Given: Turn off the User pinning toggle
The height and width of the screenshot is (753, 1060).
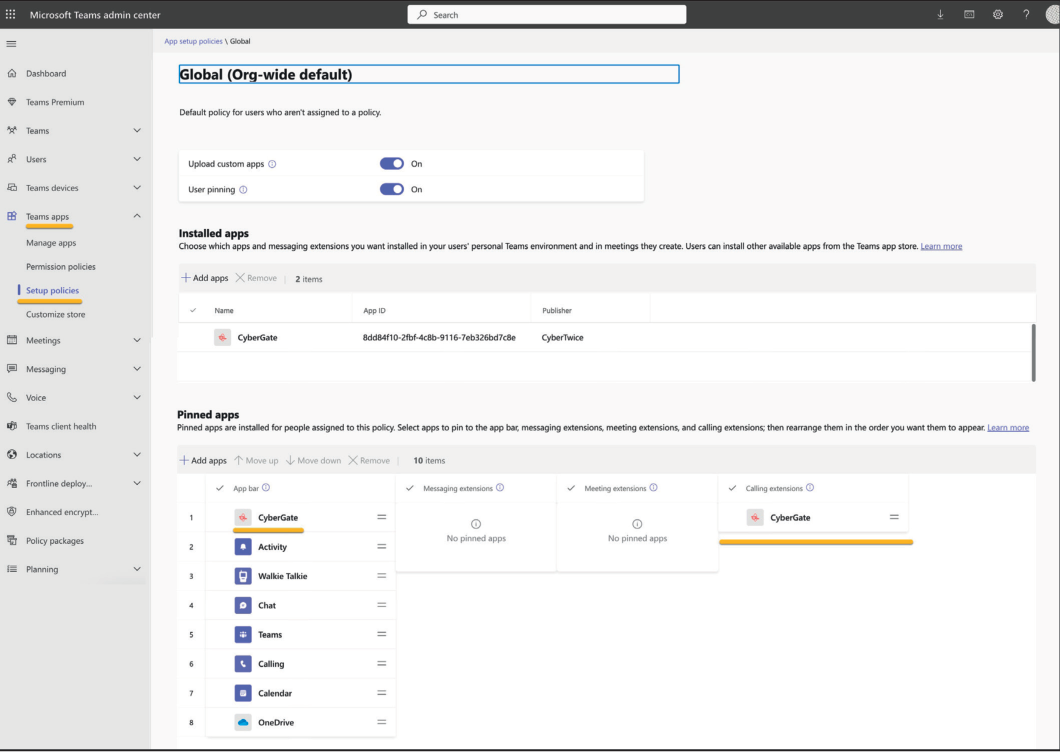Looking at the screenshot, I should (392, 189).
